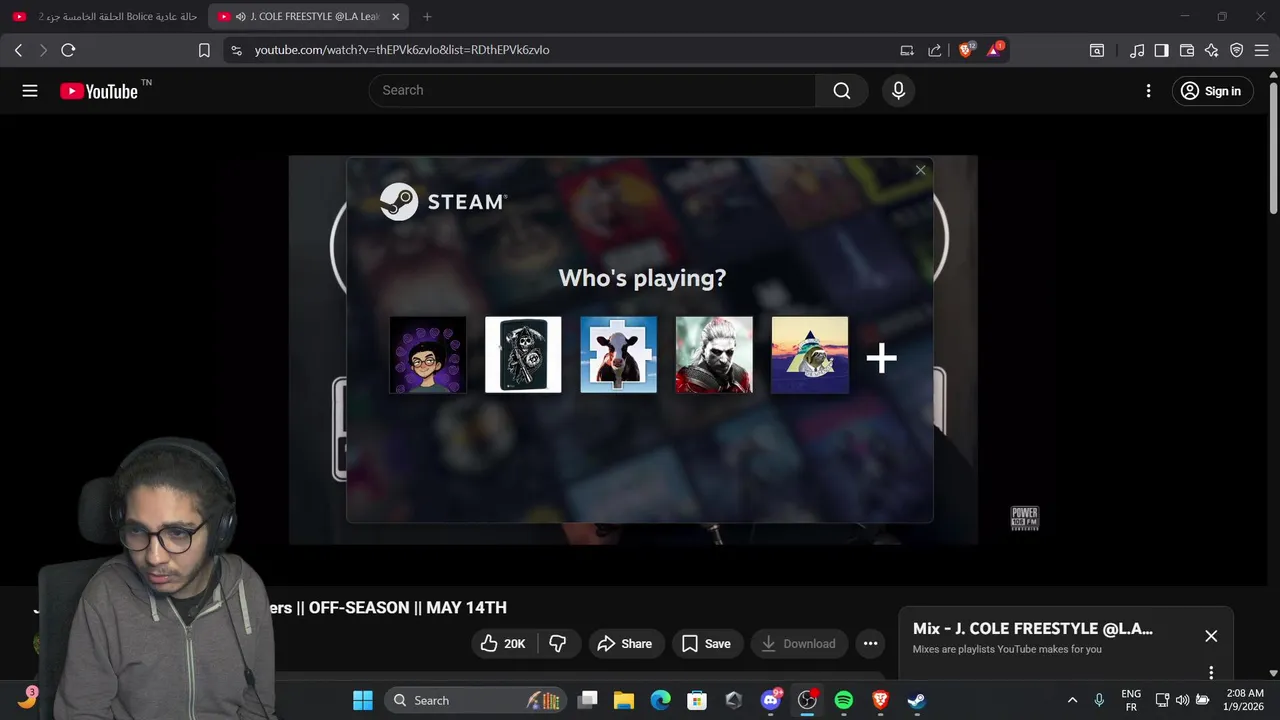Click the Download button
Screen dimensions: 1280x720
click(798, 644)
